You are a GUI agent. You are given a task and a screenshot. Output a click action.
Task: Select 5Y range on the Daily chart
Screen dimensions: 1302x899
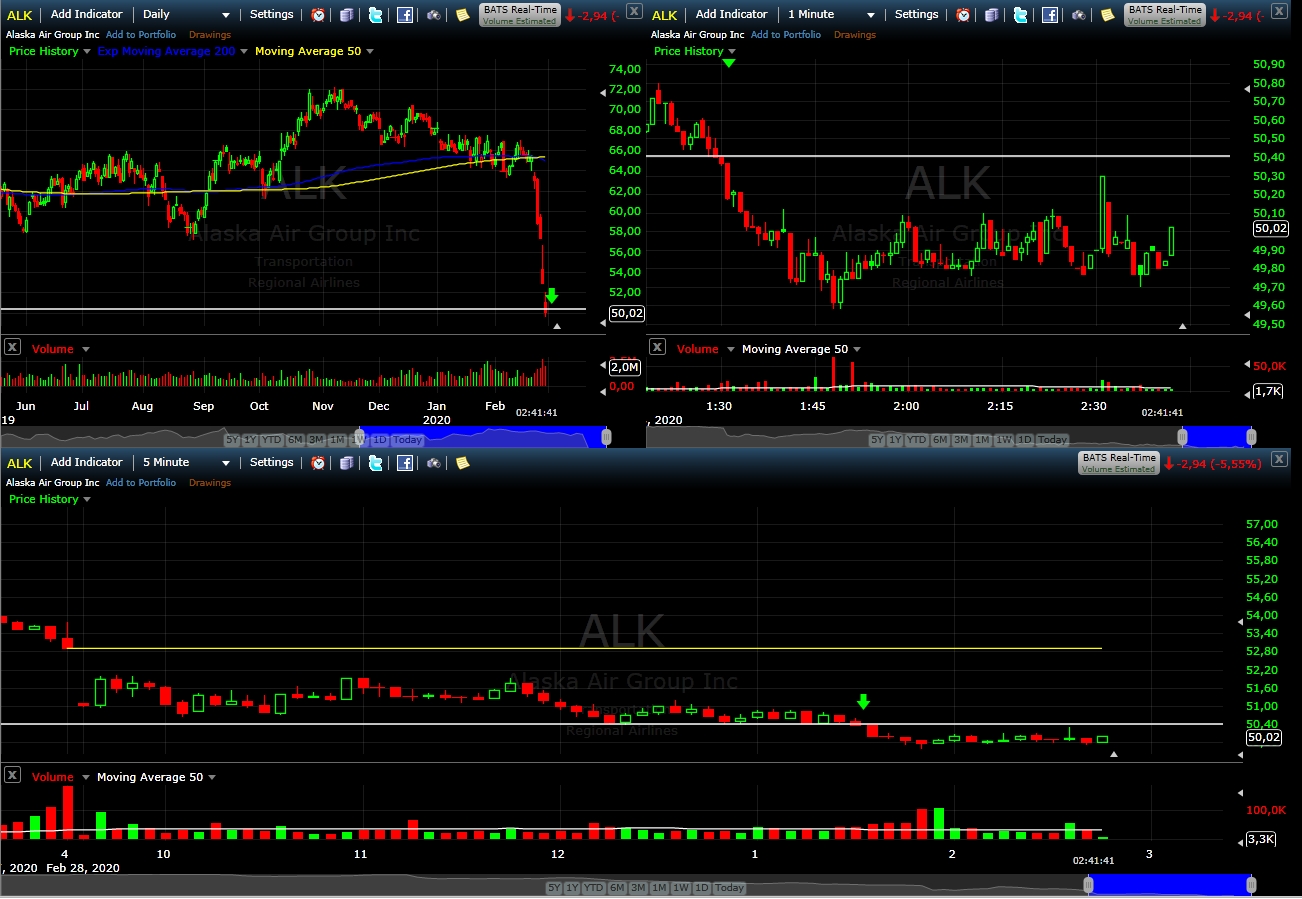(x=232, y=440)
